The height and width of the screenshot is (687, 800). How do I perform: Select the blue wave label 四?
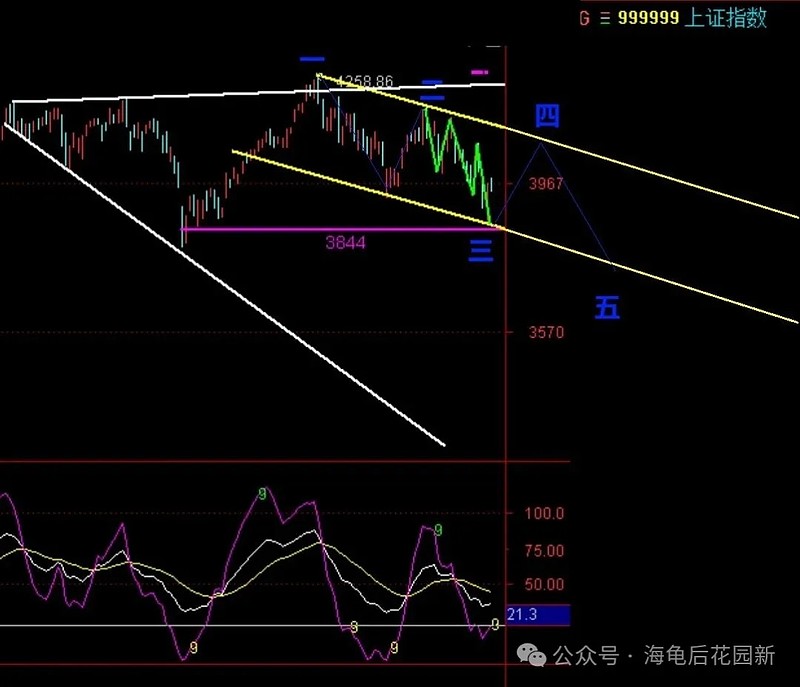pyautogui.click(x=547, y=116)
